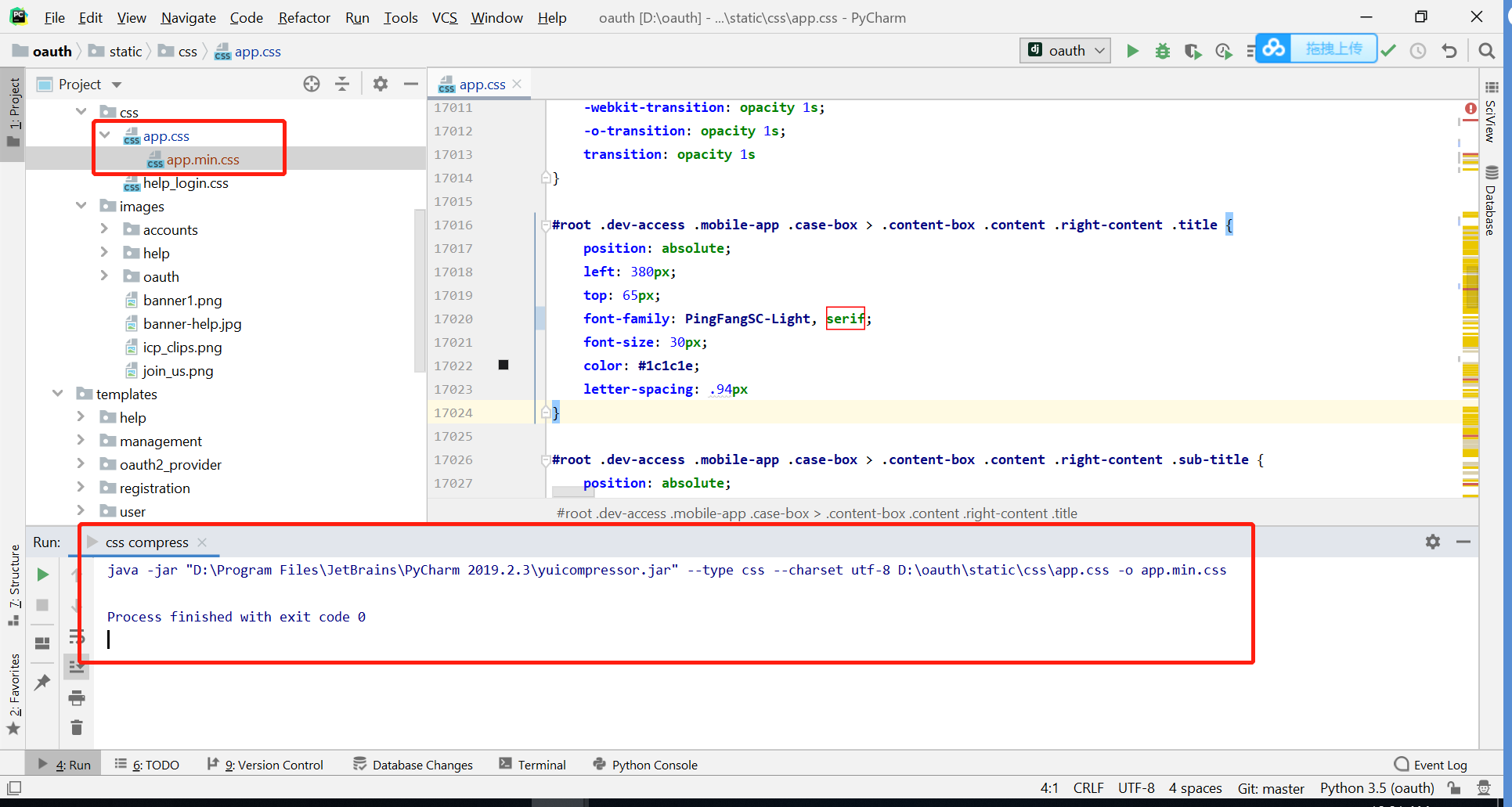
Task: Expand the oauth2_provider folder
Action: click(x=81, y=464)
